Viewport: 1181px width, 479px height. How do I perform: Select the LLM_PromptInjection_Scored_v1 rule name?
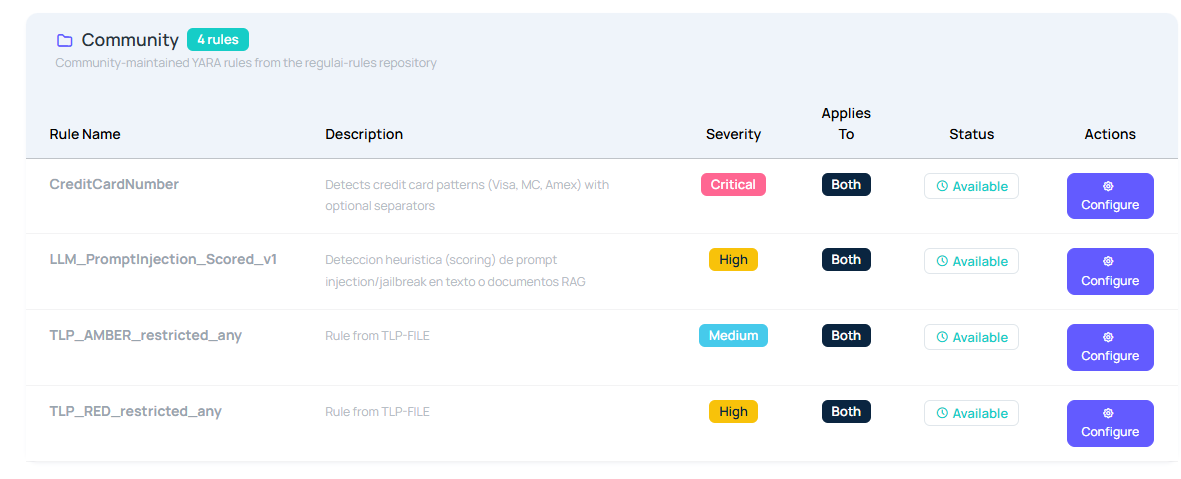point(163,260)
